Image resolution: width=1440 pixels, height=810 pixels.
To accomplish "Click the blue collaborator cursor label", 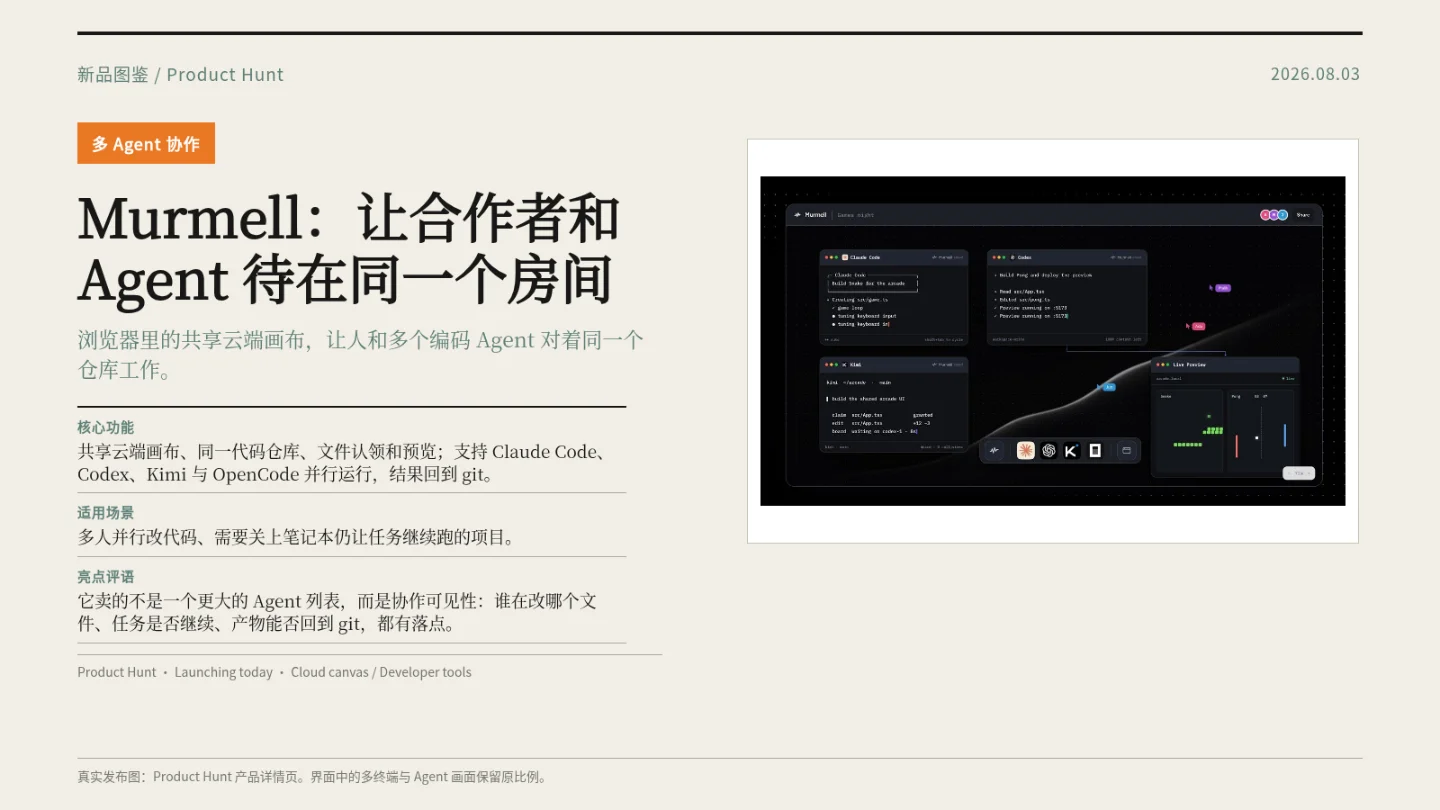I will (1109, 386).
